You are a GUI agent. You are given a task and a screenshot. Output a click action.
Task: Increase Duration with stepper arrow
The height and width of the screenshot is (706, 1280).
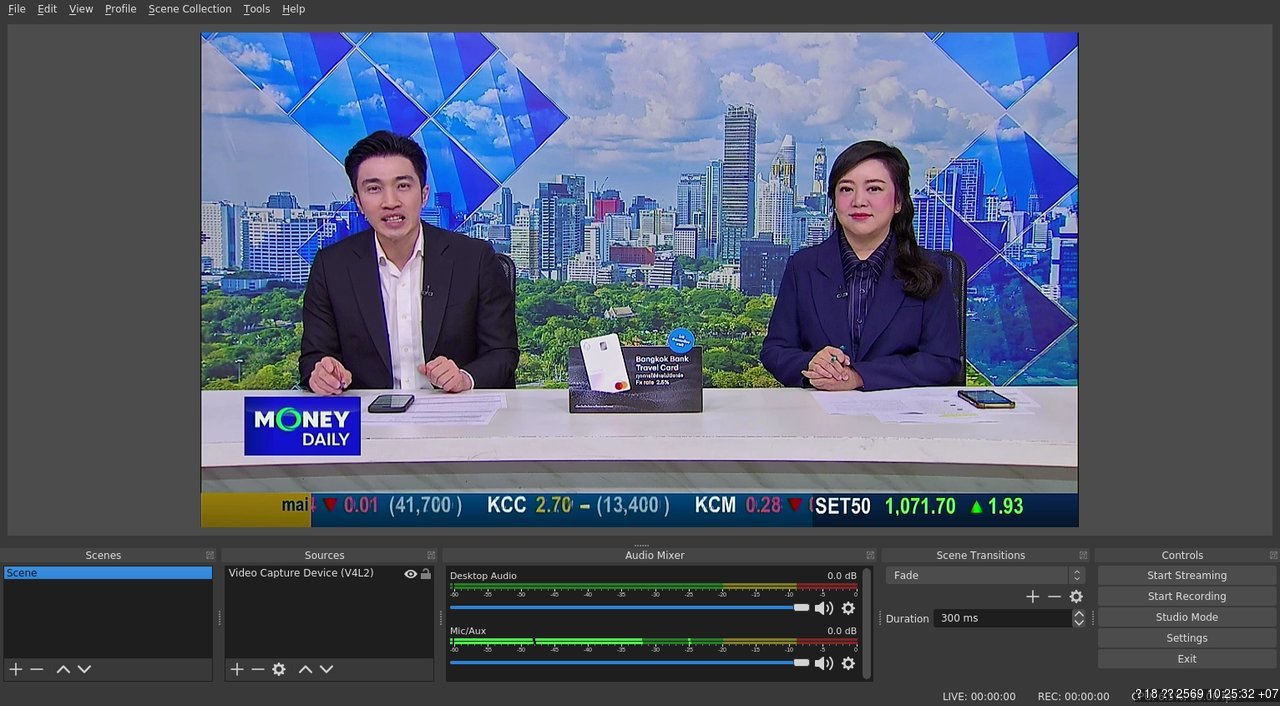coord(1078,613)
